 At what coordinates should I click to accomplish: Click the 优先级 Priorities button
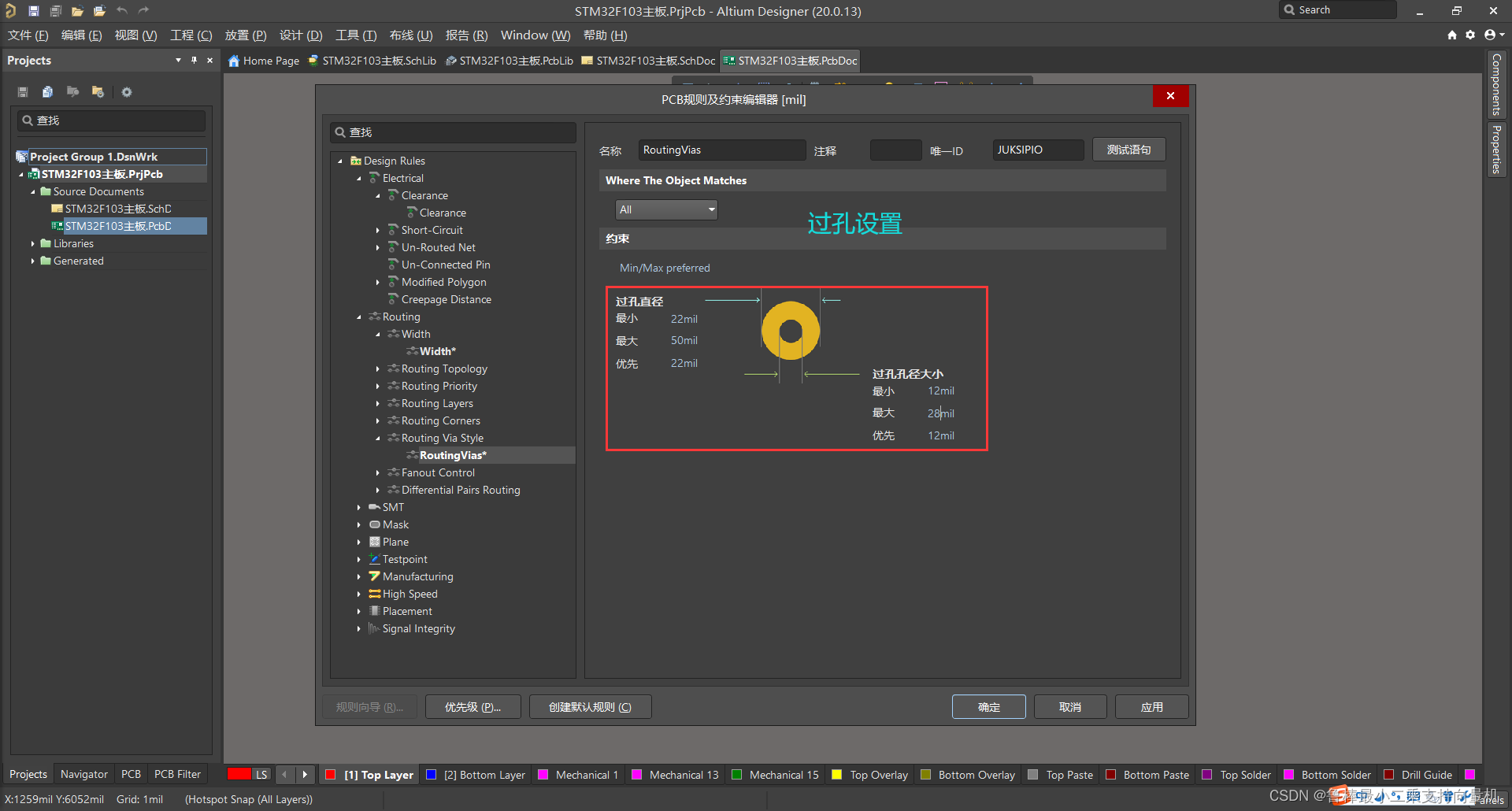[x=473, y=707]
